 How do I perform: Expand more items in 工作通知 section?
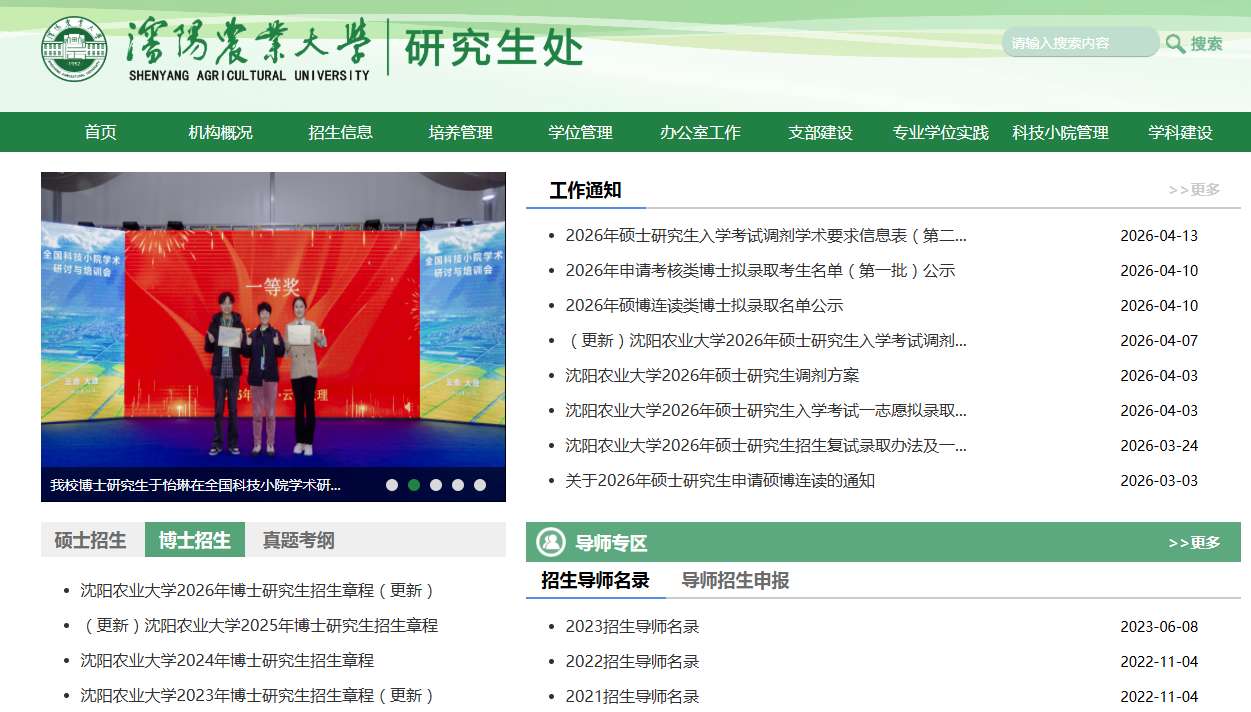pyautogui.click(x=1194, y=190)
